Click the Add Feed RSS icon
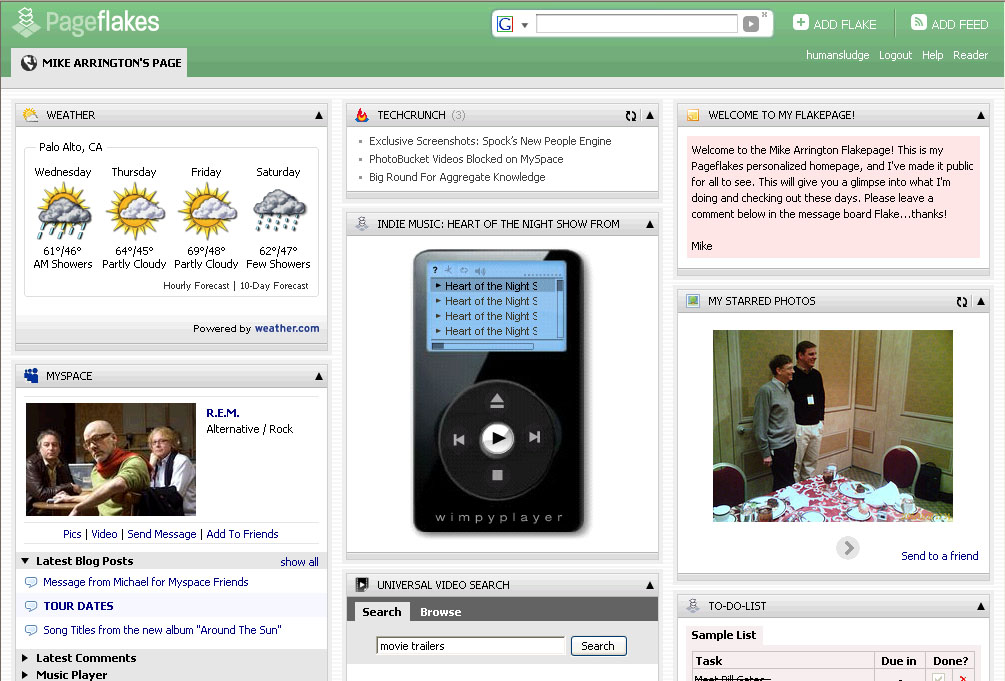The height and width of the screenshot is (681, 1005). point(918,23)
